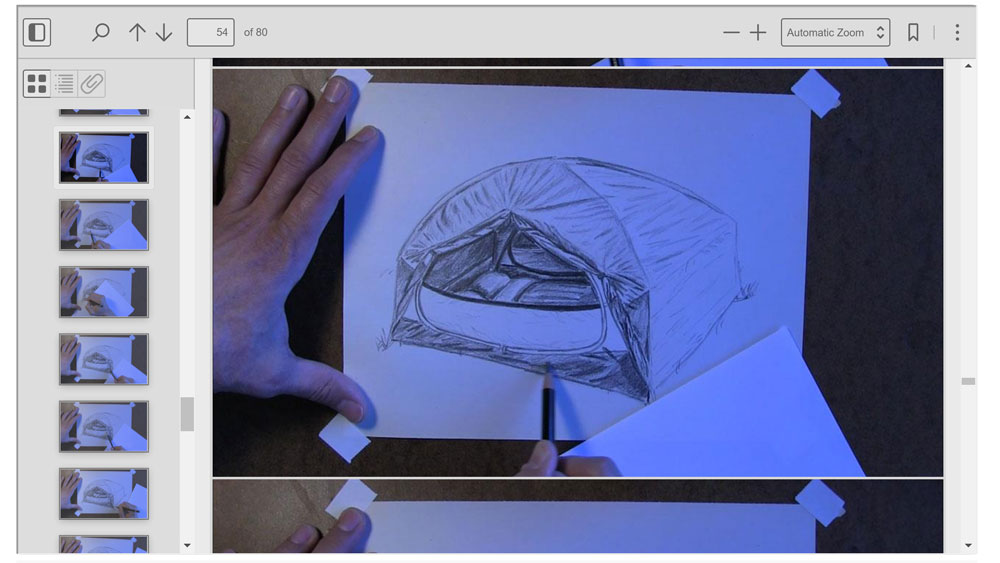Click the bookmark current view icon
This screenshot has height=563, width=1000.
(913, 33)
